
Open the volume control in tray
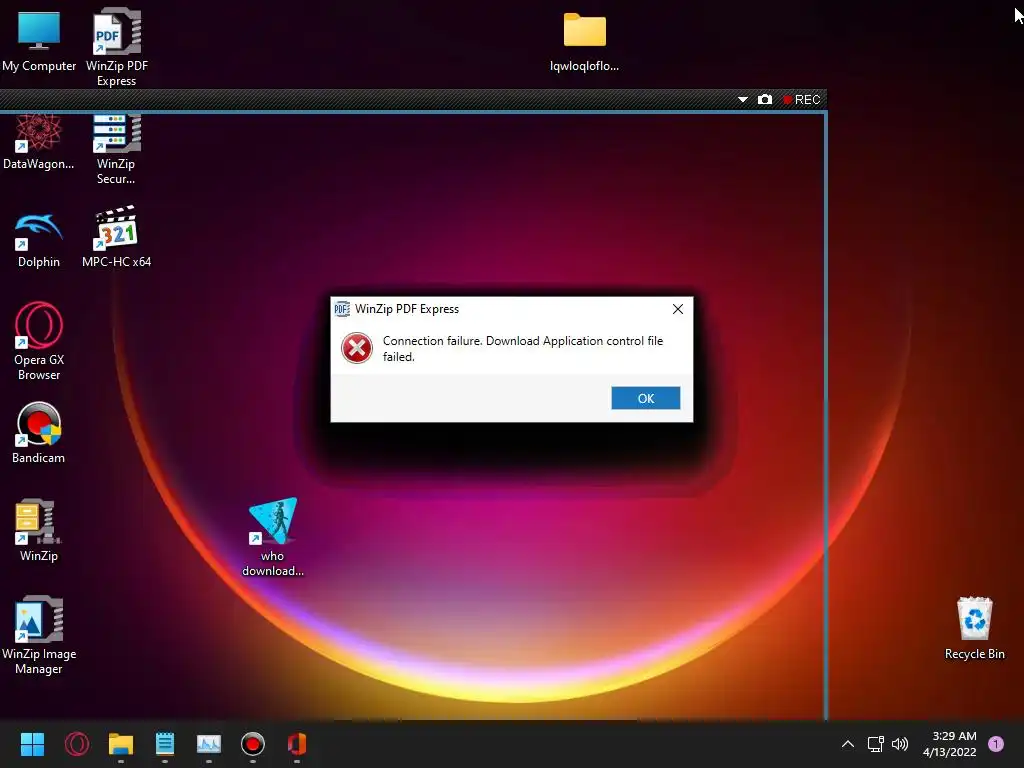click(900, 744)
